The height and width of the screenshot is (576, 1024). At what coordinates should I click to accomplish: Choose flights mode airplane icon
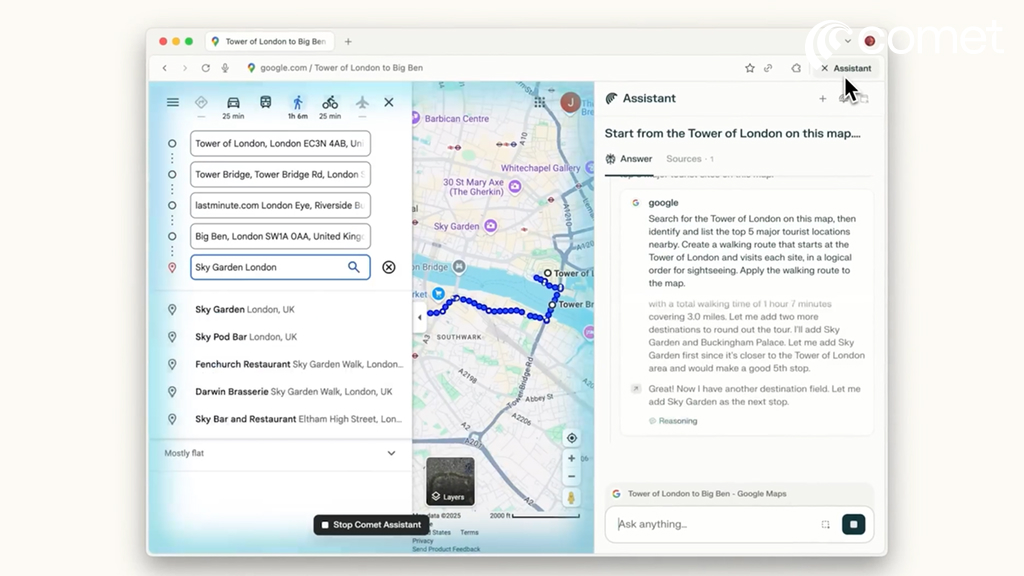click(362, 103)
